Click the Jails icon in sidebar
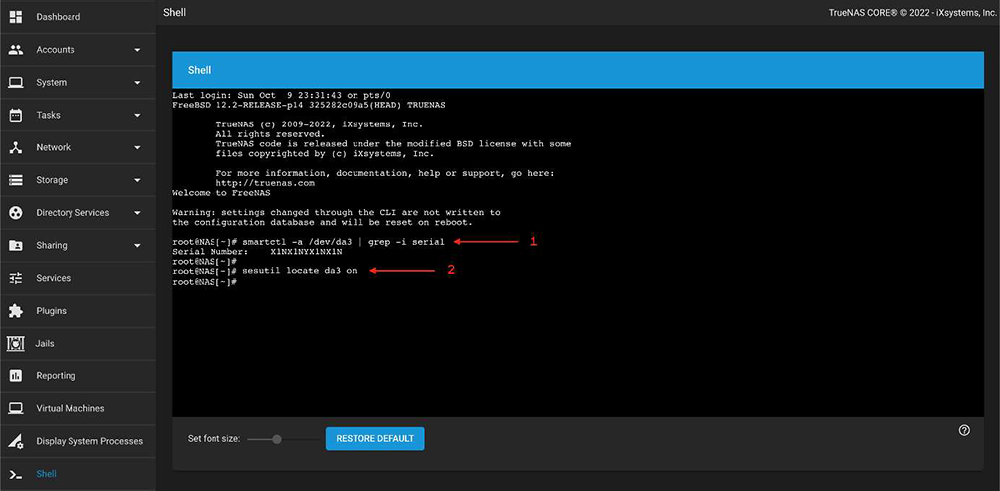 pos(16,343)
